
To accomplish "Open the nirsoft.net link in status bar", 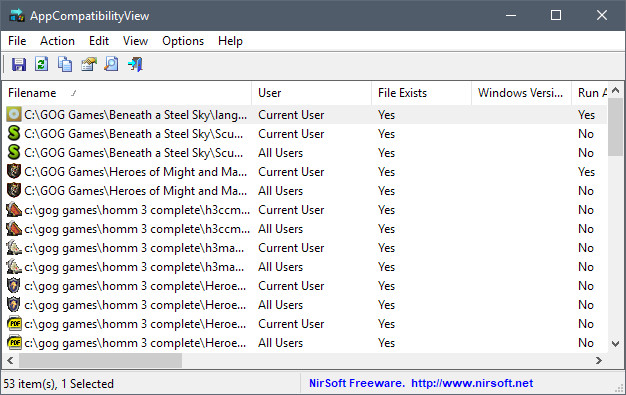I will coord(472,383).
